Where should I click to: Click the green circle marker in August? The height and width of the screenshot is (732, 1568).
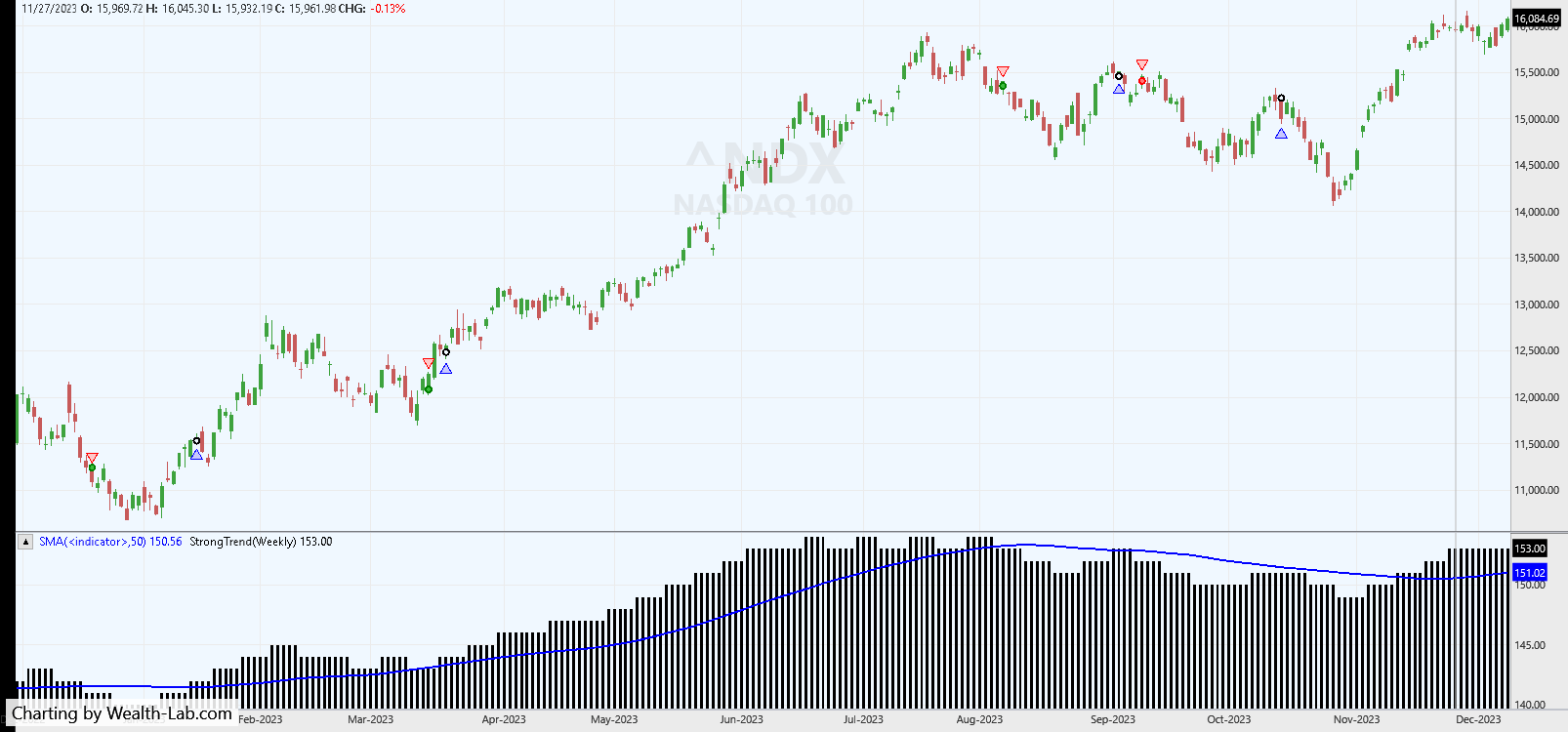tap(1003, 86)
